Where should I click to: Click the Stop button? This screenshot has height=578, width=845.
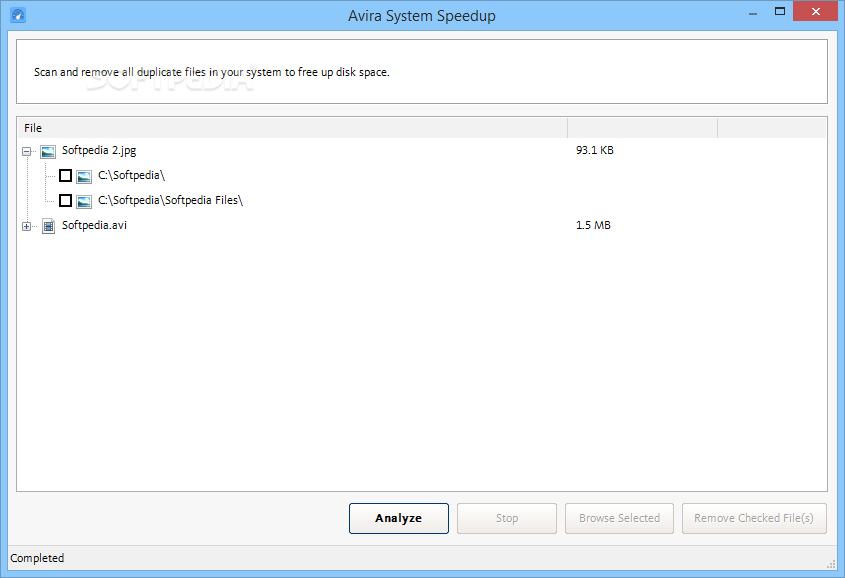(507, 518)
